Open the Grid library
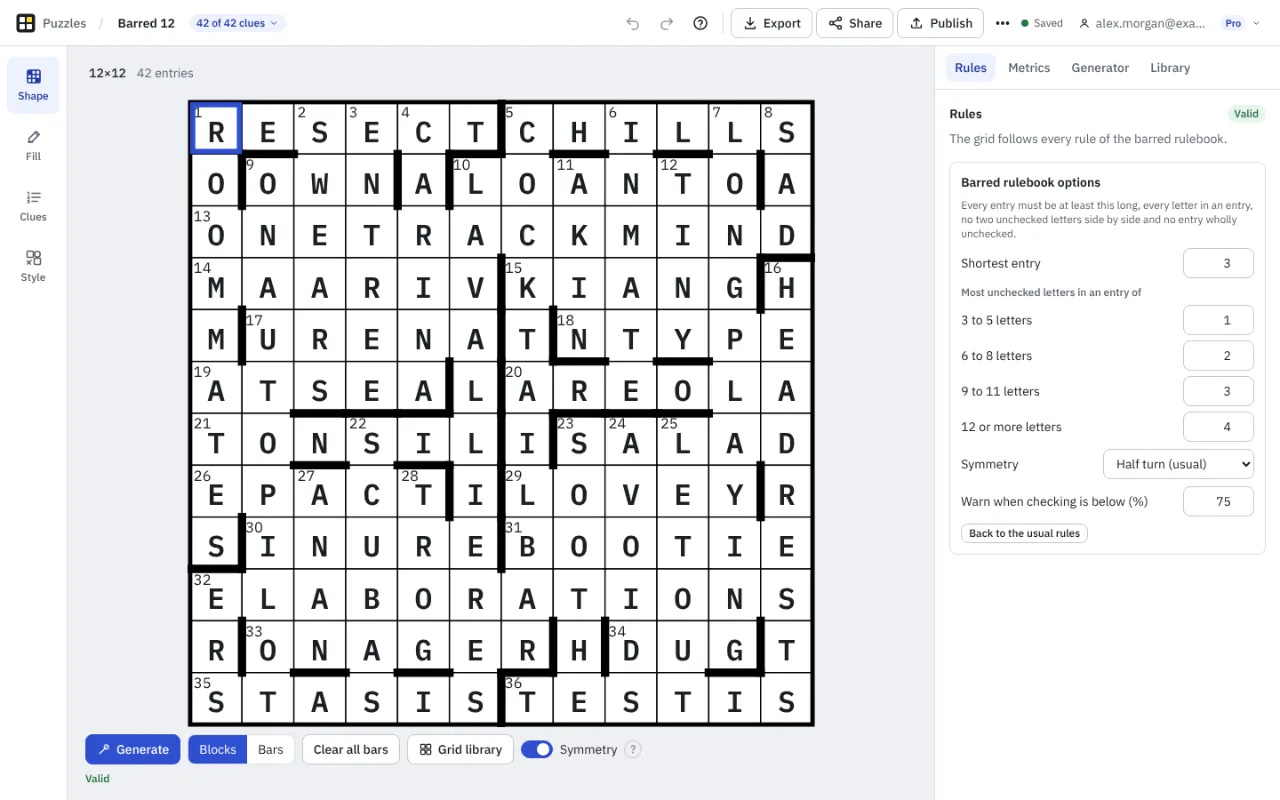Screen dimensions: 1280x800 (x=461, y=750)
